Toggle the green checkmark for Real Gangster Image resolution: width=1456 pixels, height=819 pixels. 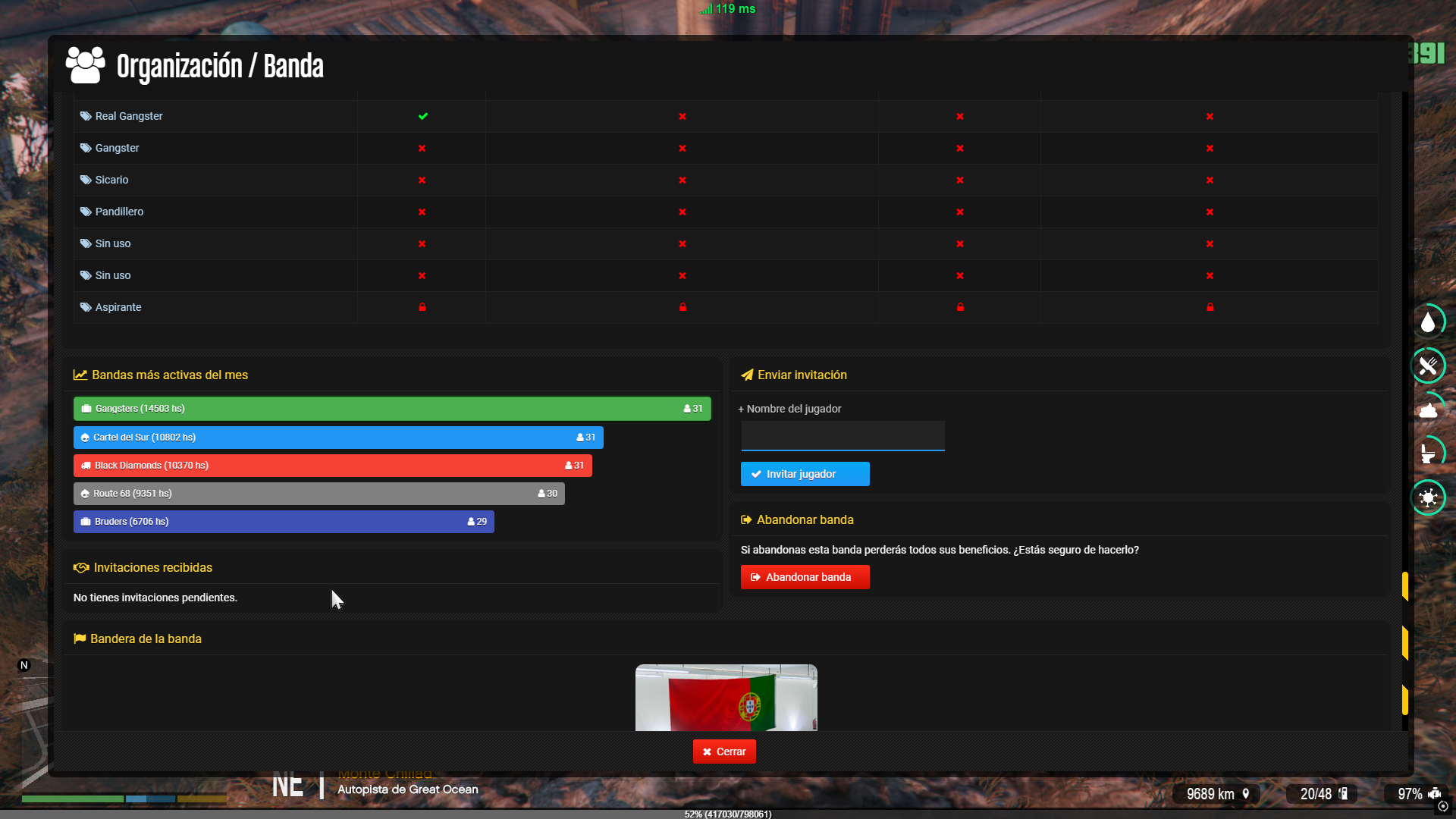[x=422, y=116]
